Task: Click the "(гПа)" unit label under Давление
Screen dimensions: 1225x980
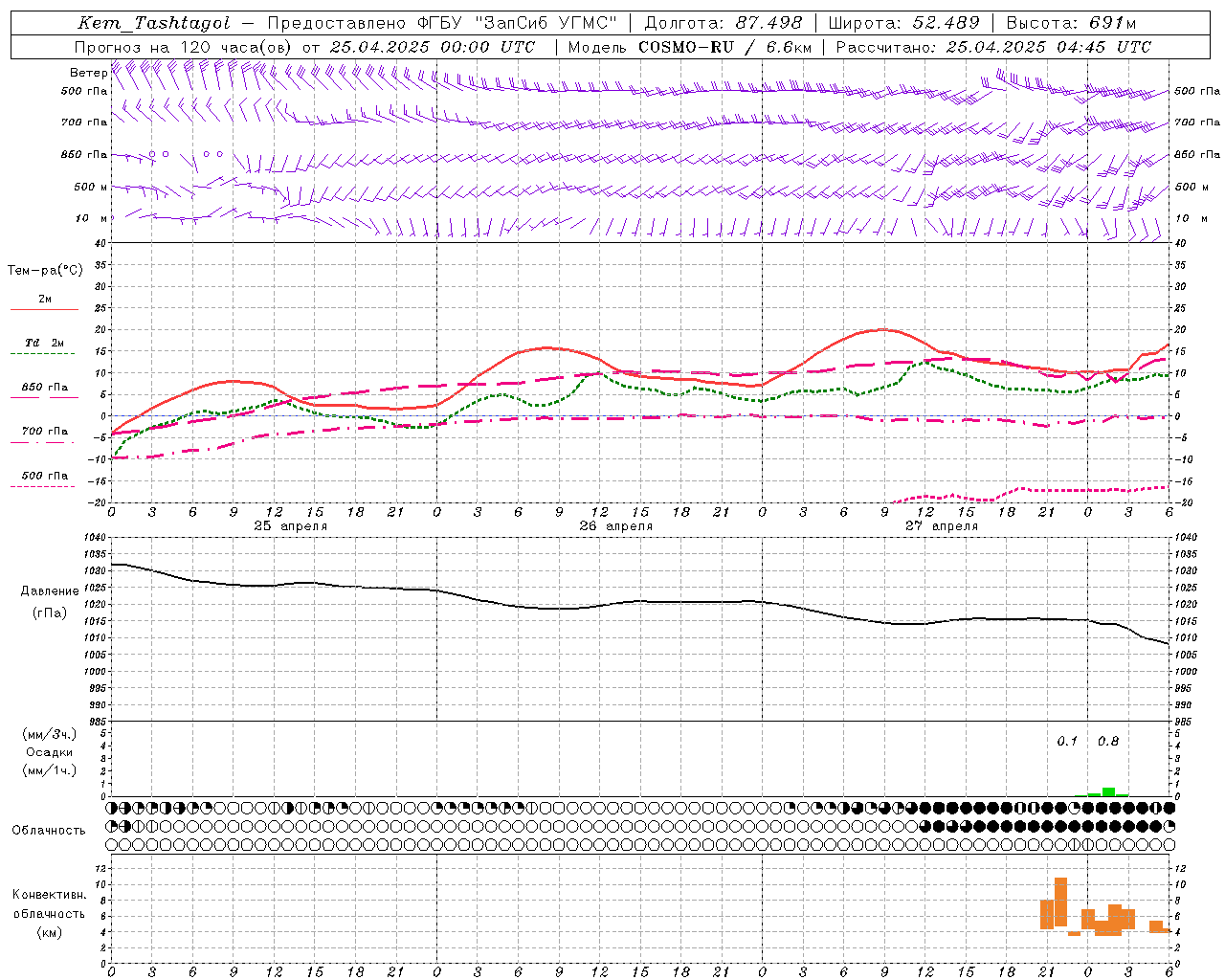Action: pos(50,612)
